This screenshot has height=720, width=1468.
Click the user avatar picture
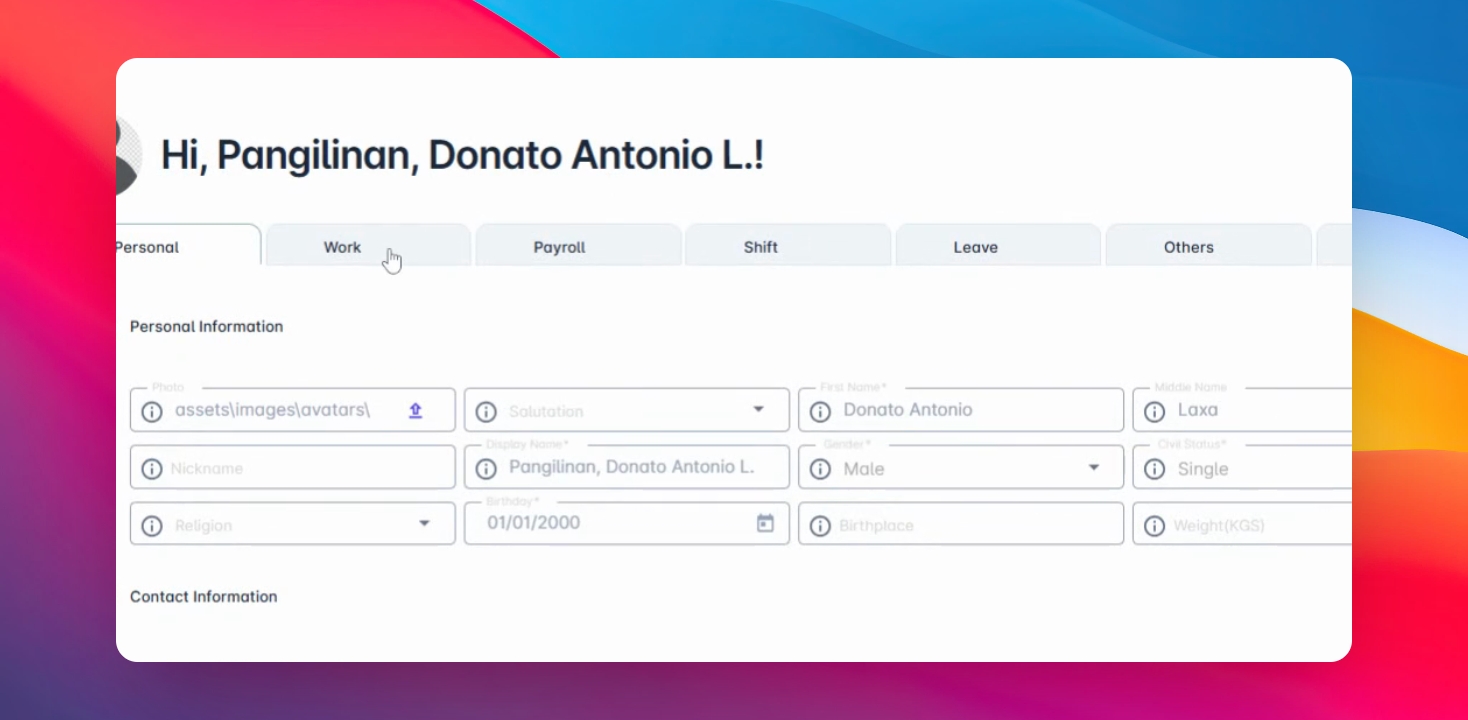tap(128, 155)
